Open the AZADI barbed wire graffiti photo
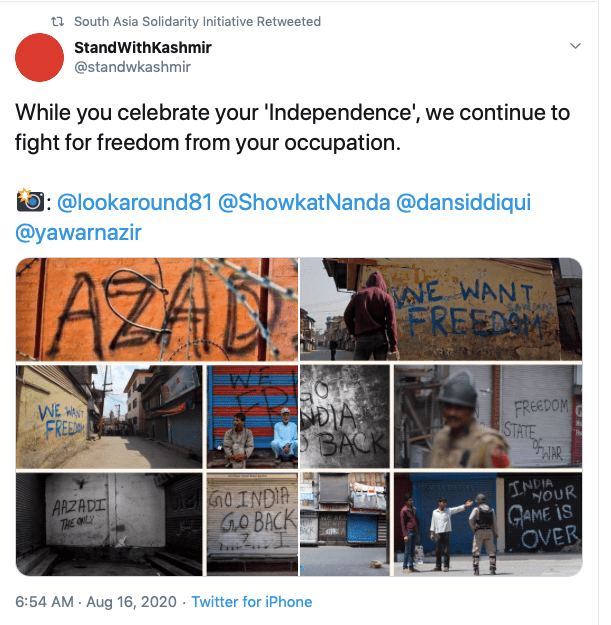 coord(157,309)
